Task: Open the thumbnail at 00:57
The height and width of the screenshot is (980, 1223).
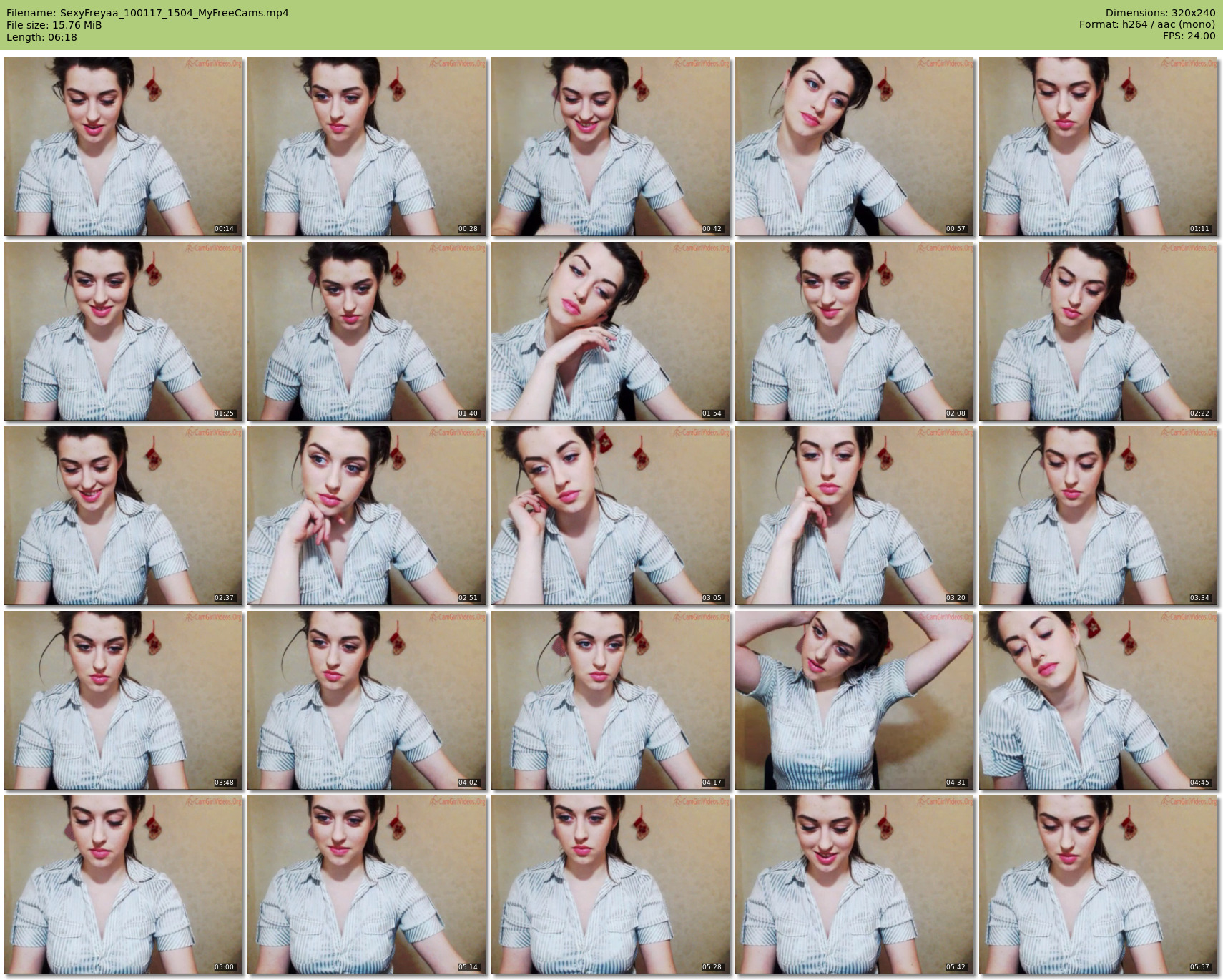Action: click(x=855, y=147)
